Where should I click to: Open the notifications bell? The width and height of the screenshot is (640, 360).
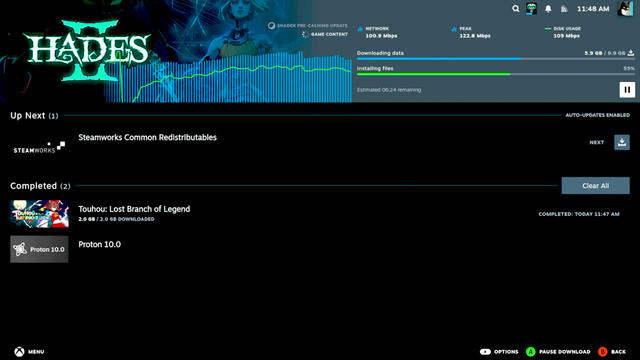(548, 9)
